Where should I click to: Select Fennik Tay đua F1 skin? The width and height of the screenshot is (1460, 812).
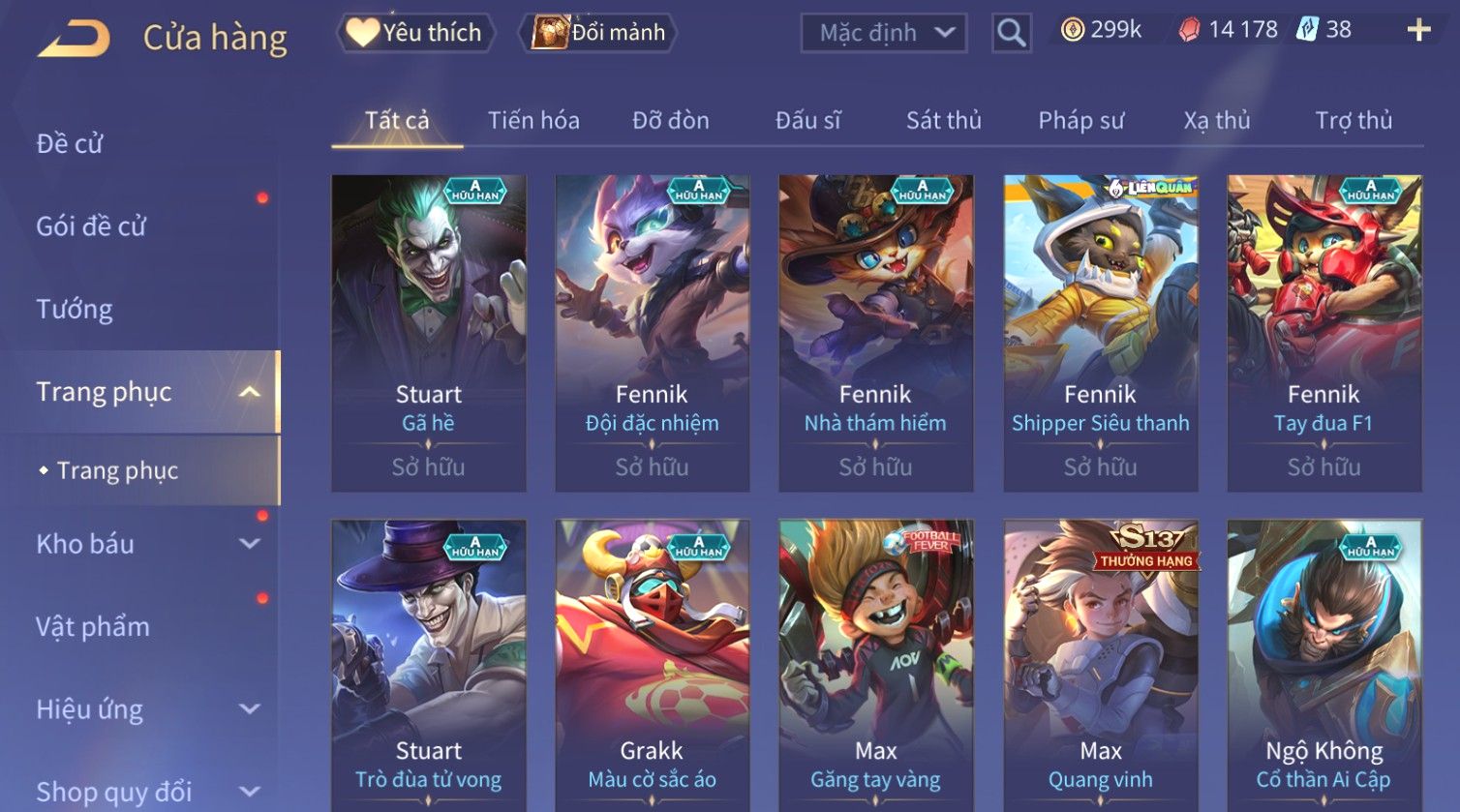click(x=1324, y=333)
